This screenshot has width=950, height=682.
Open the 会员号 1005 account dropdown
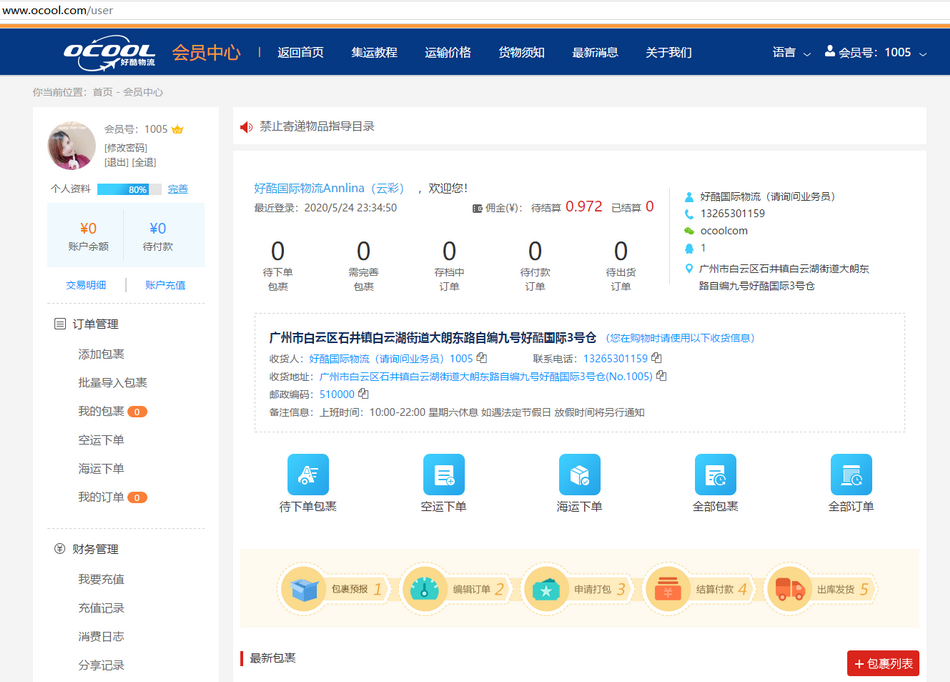(x=876, y=53)
